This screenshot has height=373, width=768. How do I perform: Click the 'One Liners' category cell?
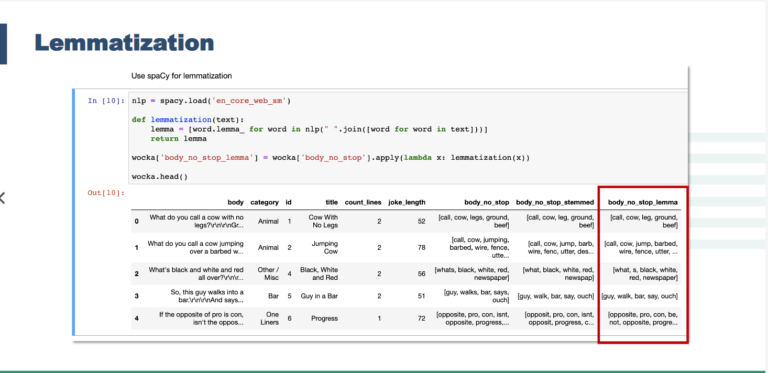pos(270,318)
